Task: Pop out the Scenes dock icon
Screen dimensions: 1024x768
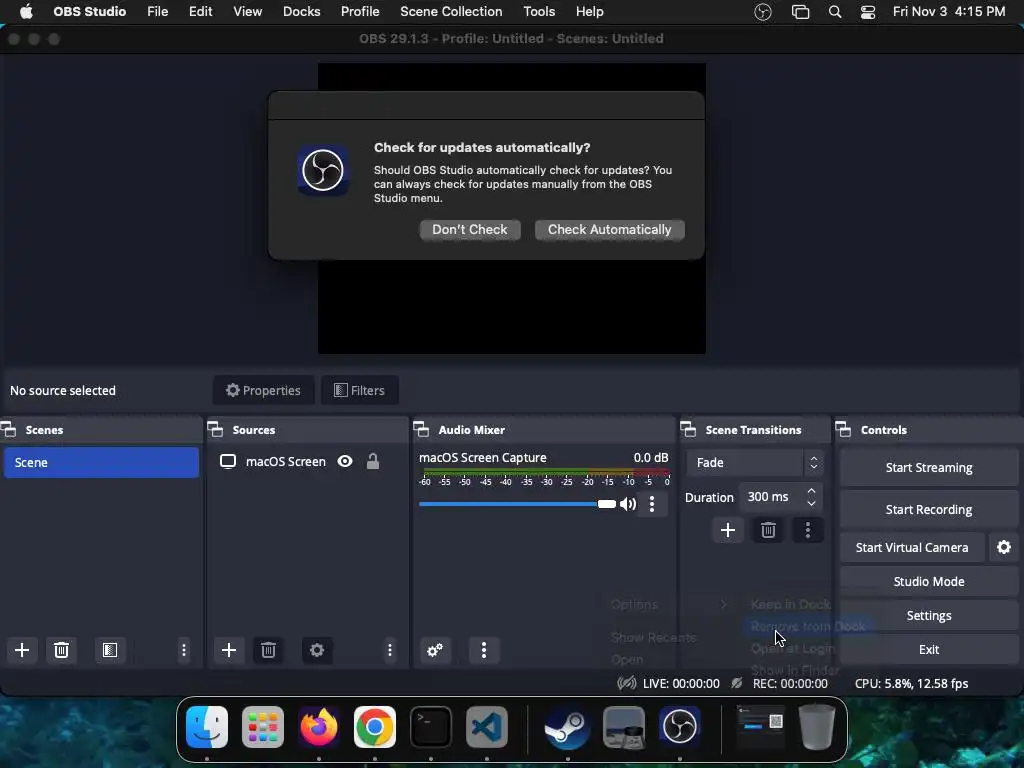Action: tap(8, 430)
